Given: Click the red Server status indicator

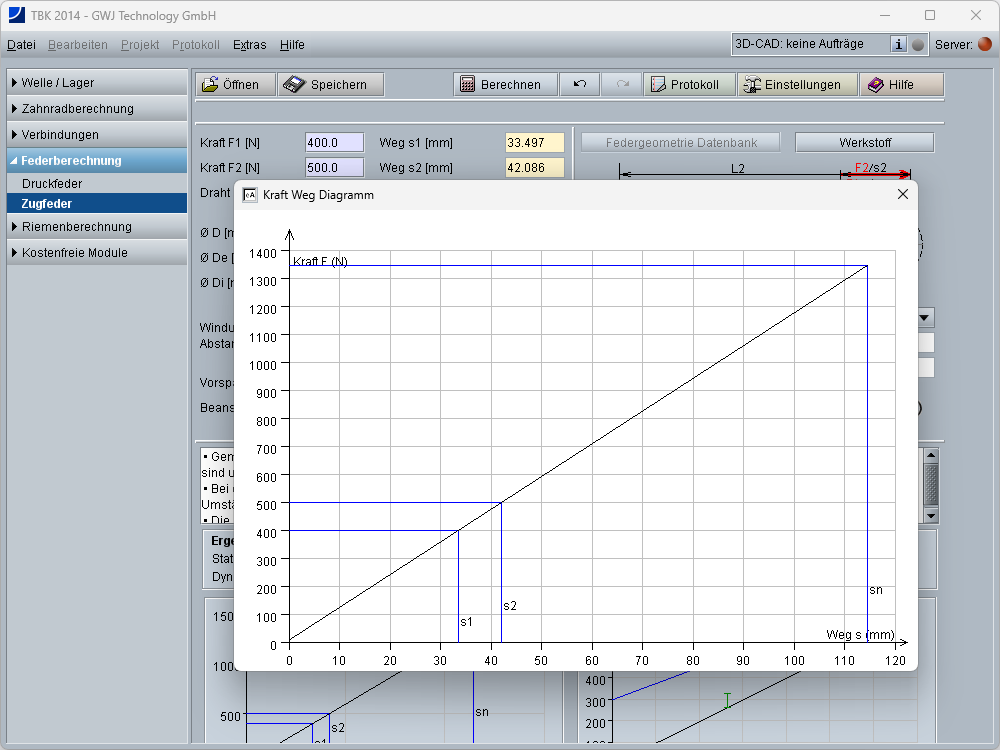Looking at the screenshot, I should point(985,44).
